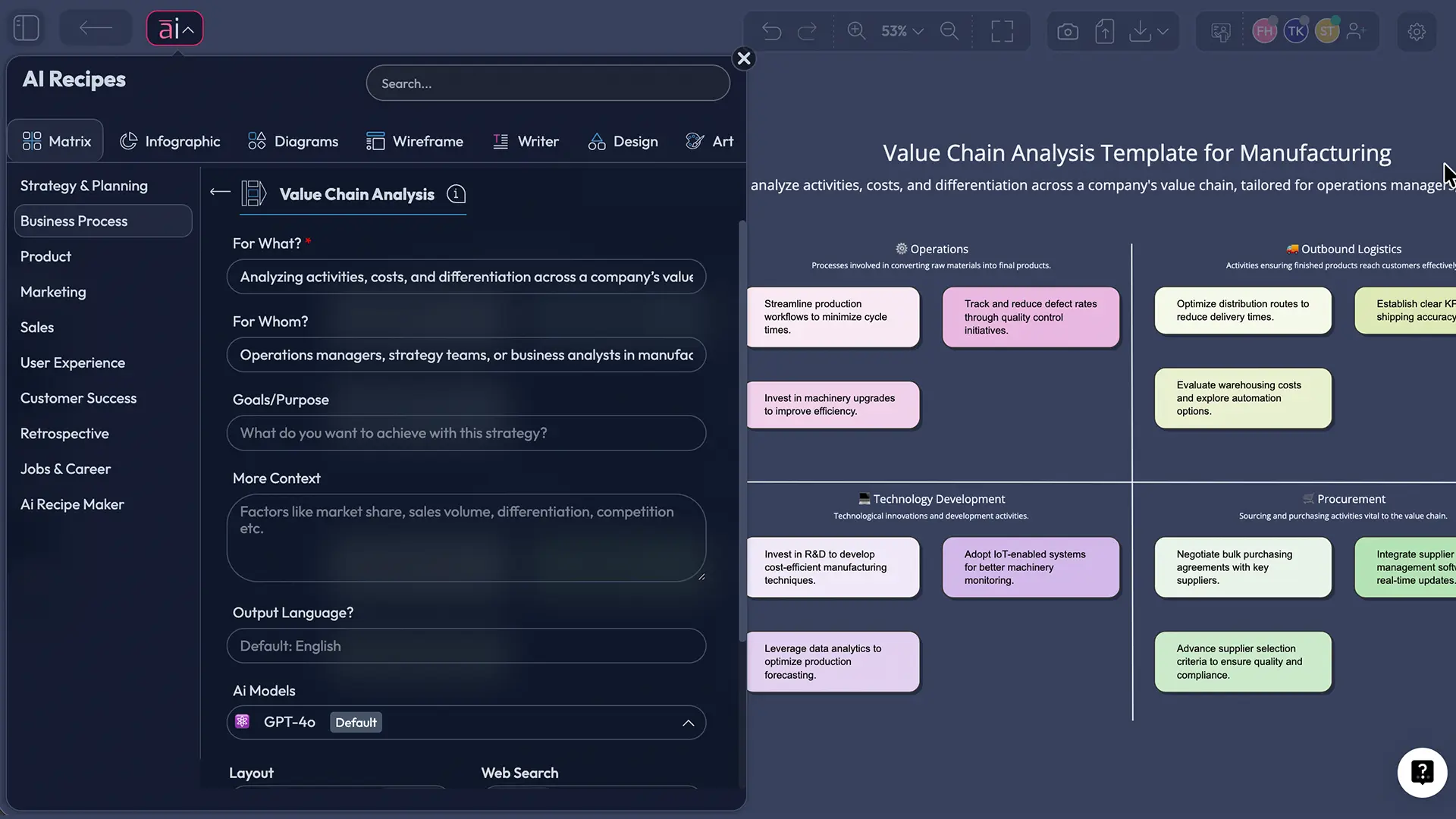Click inside the Search field
The image size is (1456, 819).
click(x=548, y=83)
